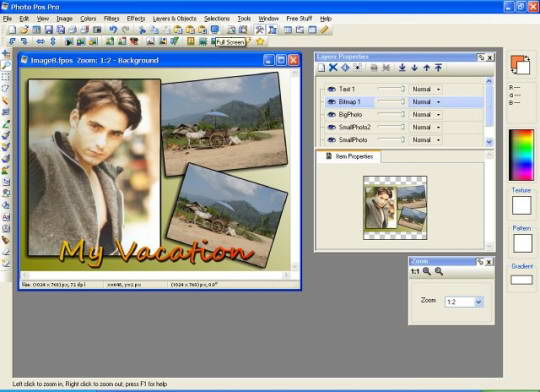Click the yellow star icon in the second toolbar
Viewport: 540px width, 392px height.
260,42
